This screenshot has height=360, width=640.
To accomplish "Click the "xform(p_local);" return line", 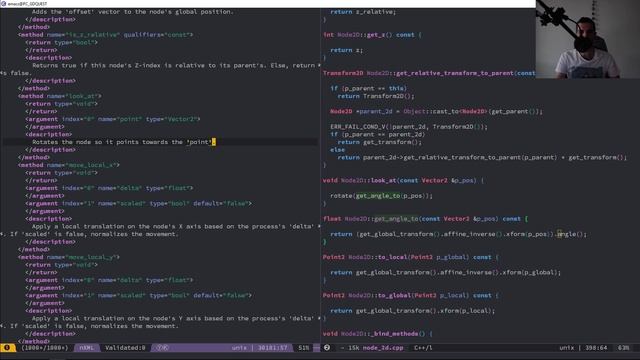I will [x=412, y=311].
